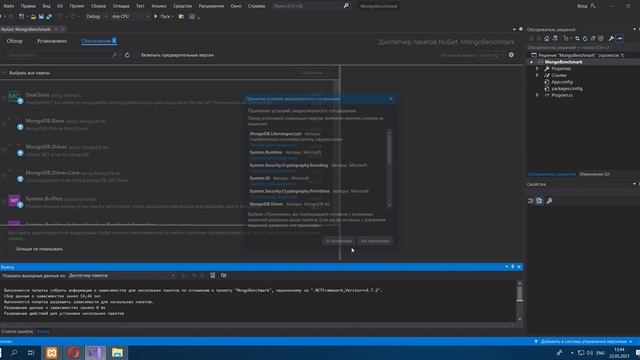640x360 pixels.
Task: Expand the Program.cs node
Action: pyautogui.click(x=537, y=95)
